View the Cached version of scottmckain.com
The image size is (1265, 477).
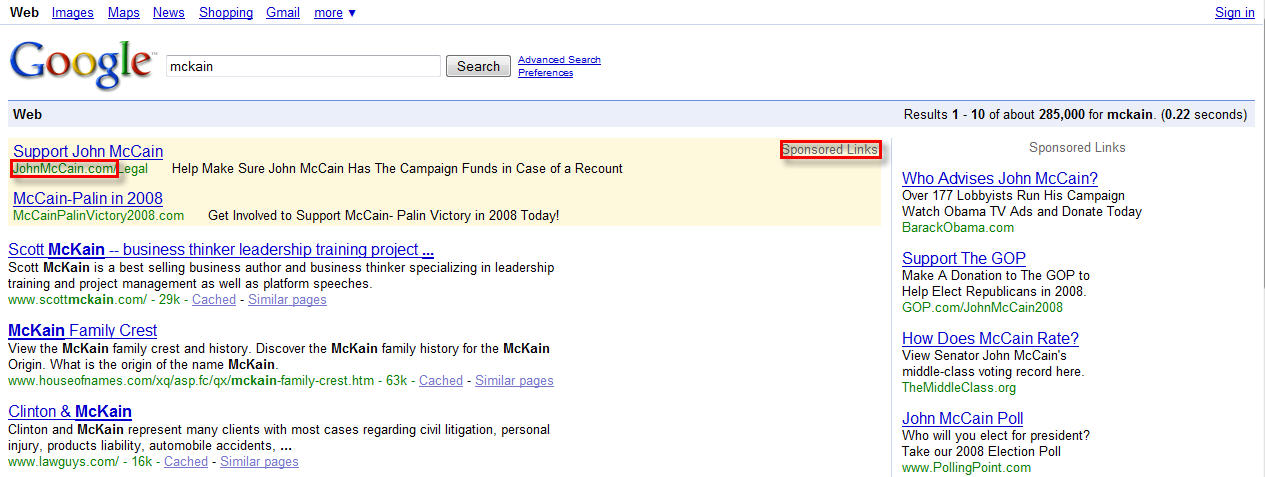pyautogui.click(x=214, y=300)
